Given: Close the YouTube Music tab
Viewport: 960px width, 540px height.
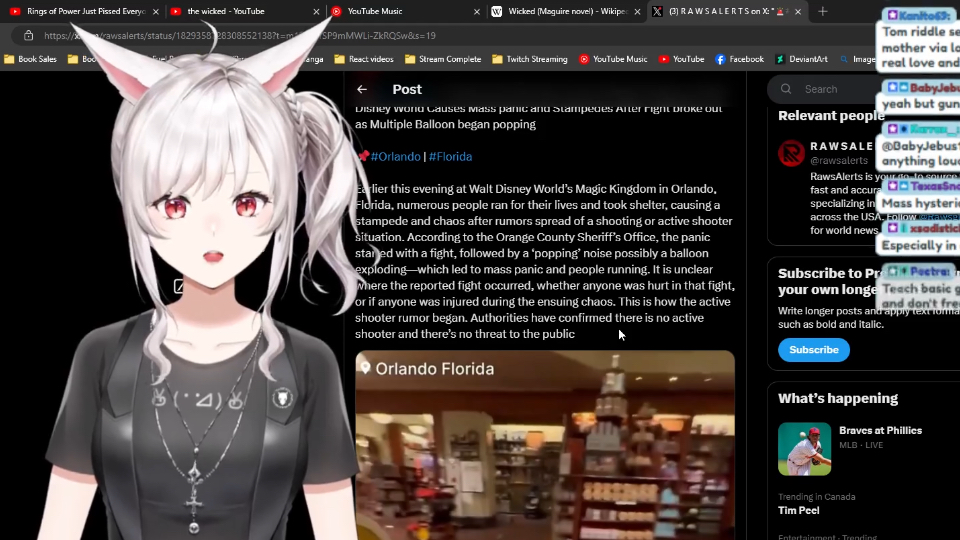Looking at the screenshot, I should pyautogui.click(x=477, y=12).
